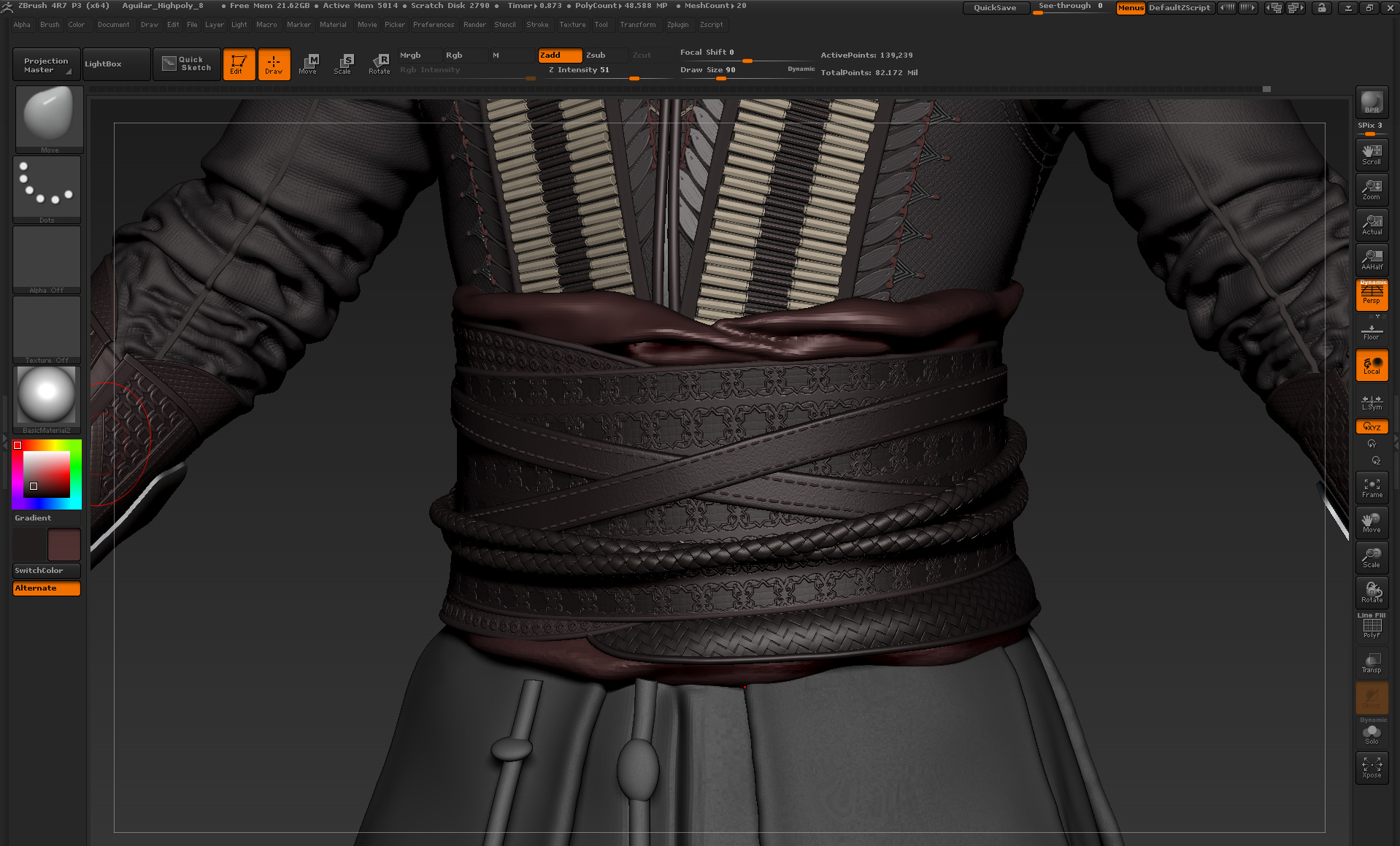Viewport: 1400px width, 846px height.
Task: Click the right shelf Scale view button
Action: pos(1372,558)
